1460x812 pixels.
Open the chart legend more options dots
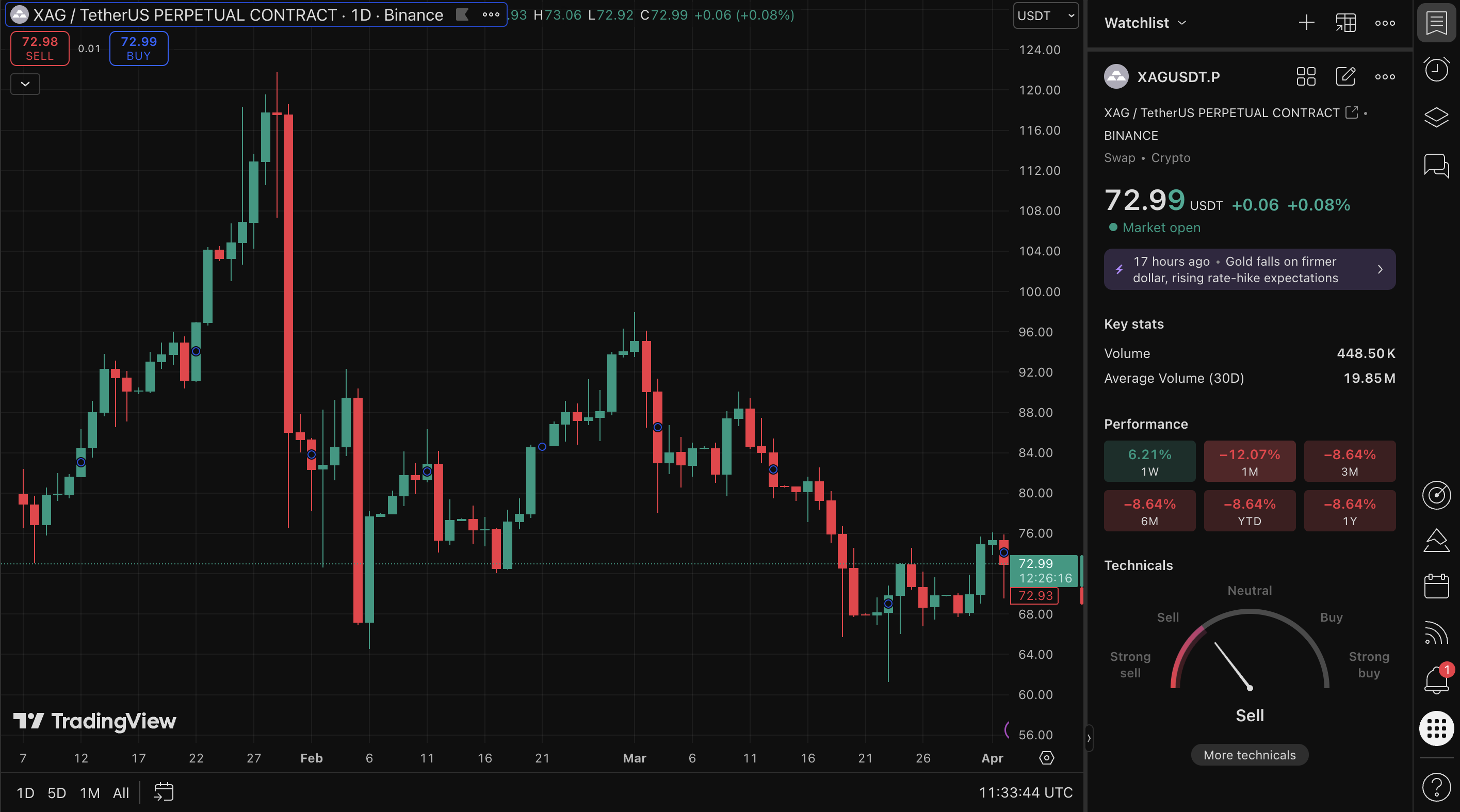click(491, 15)
